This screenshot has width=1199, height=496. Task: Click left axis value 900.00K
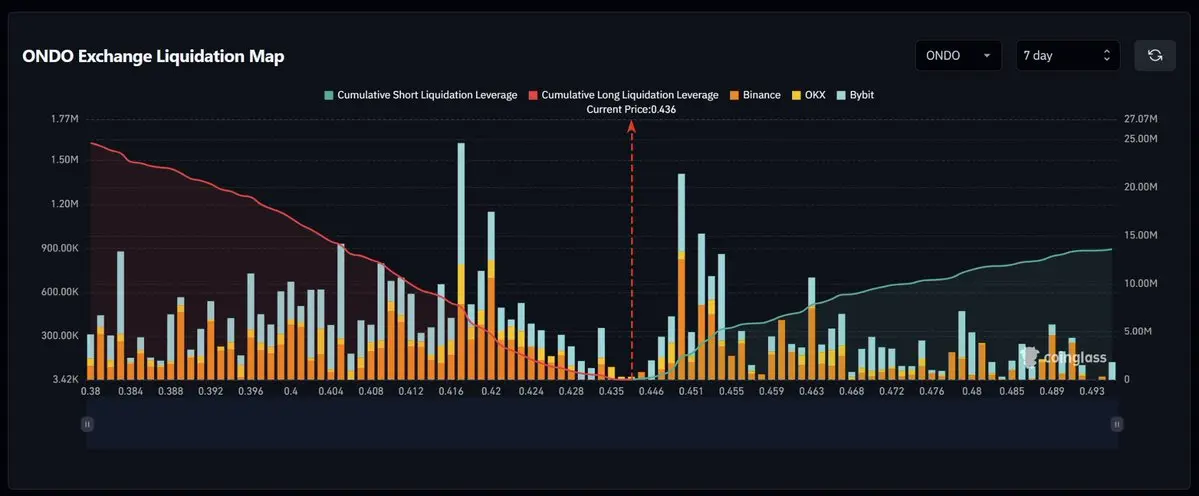(x=58, y=248)
